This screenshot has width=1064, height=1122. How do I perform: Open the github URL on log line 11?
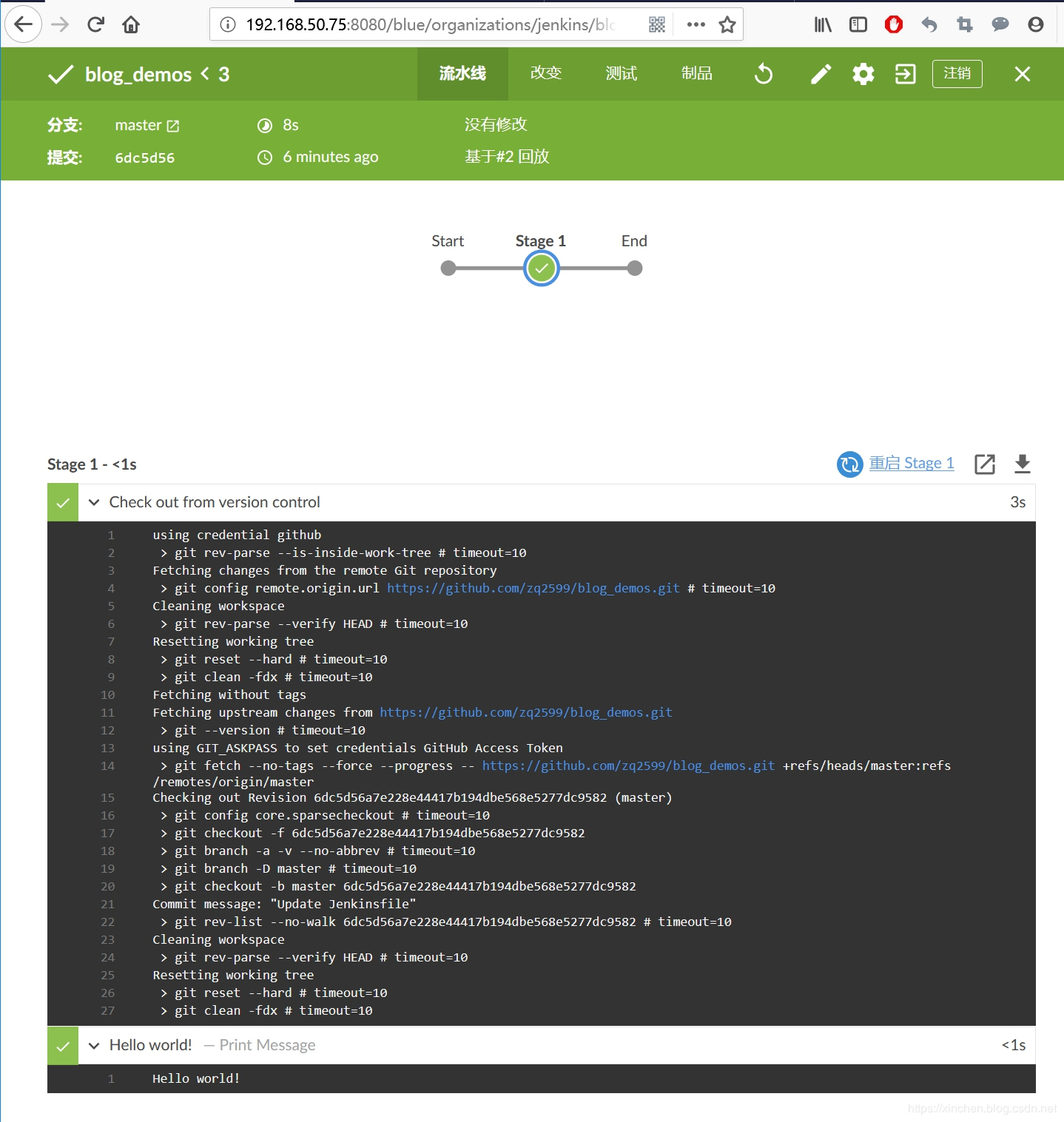[526, 712]
